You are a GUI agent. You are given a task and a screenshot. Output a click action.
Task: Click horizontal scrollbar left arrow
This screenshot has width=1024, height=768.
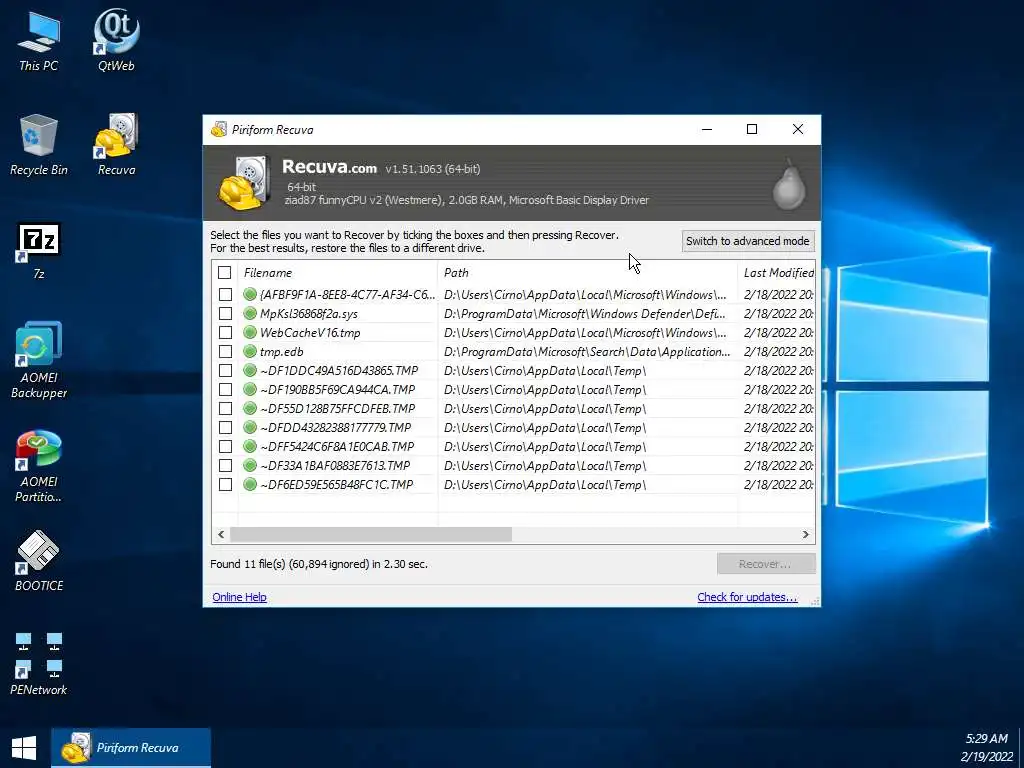pyautogui.click(x=221, y=534)
